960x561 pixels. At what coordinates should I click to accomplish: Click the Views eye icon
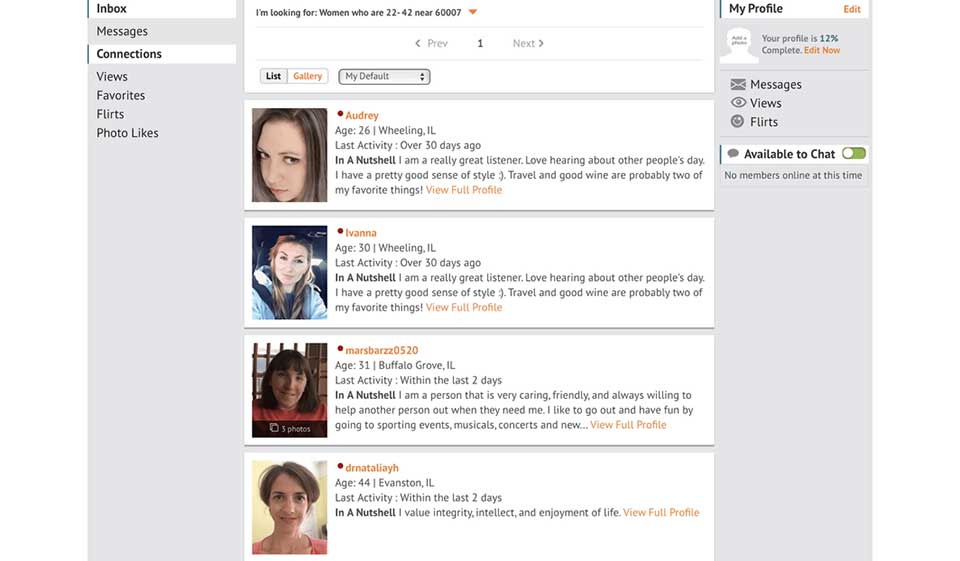[x=738, y=103]
